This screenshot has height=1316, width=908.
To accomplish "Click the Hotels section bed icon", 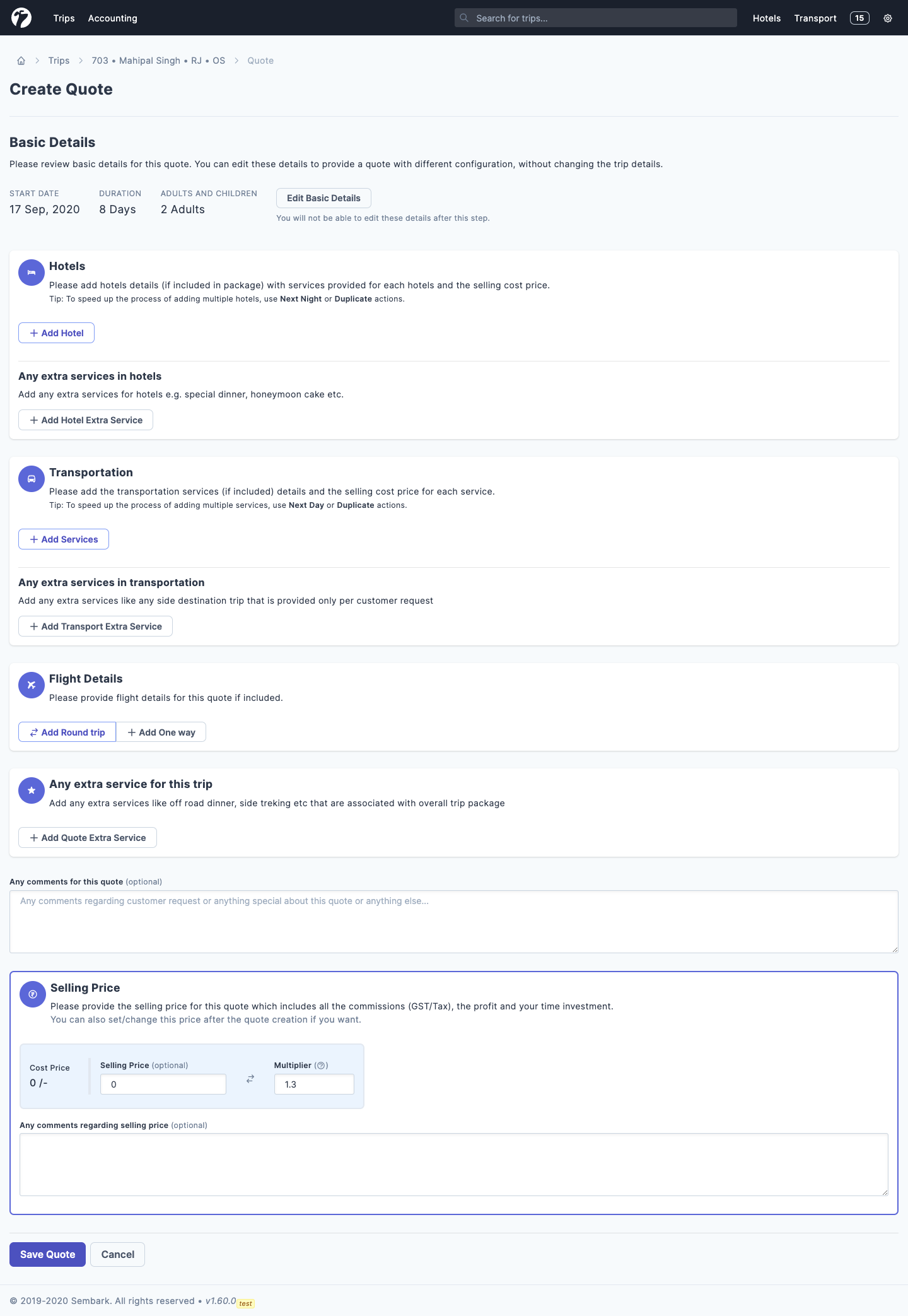I will (32, 273).
